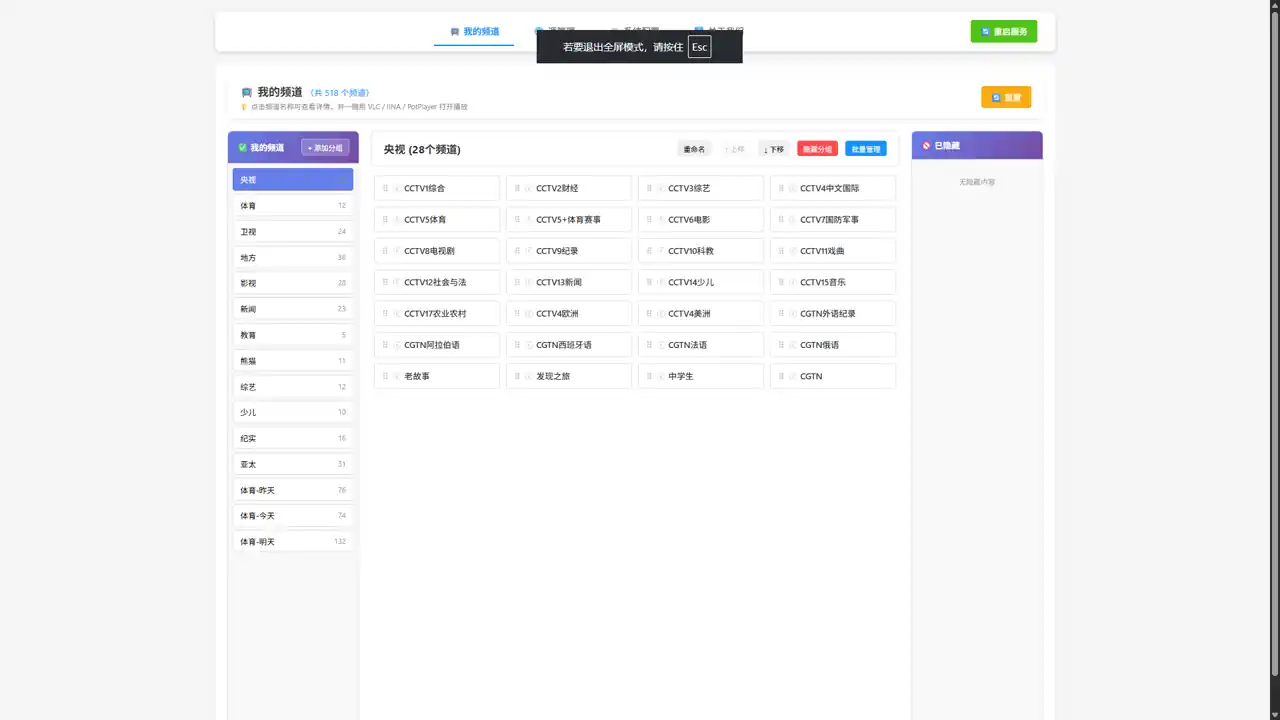Click channel logo icon on CGTN阿拉伯语 card
This screenshot has width=1280, height=720.
click(x=396, y=345)
